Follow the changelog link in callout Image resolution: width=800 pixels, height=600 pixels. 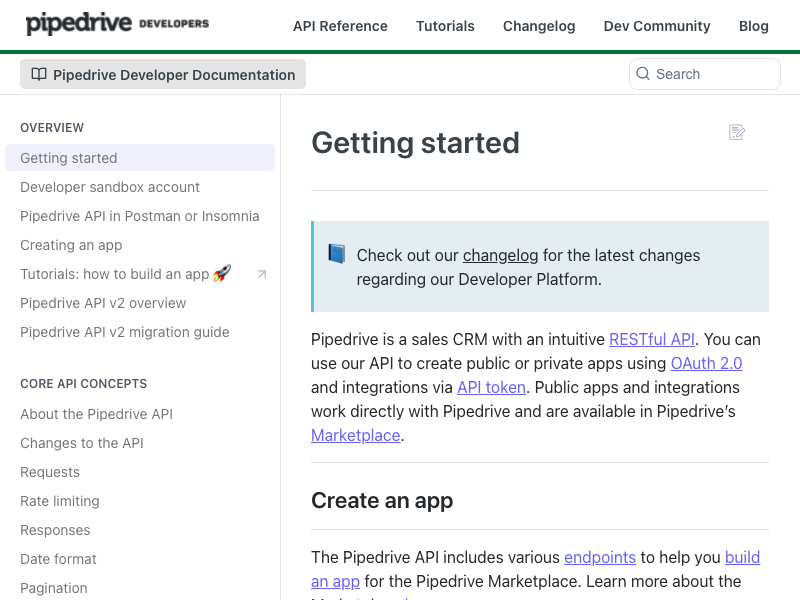click(501, 255)
